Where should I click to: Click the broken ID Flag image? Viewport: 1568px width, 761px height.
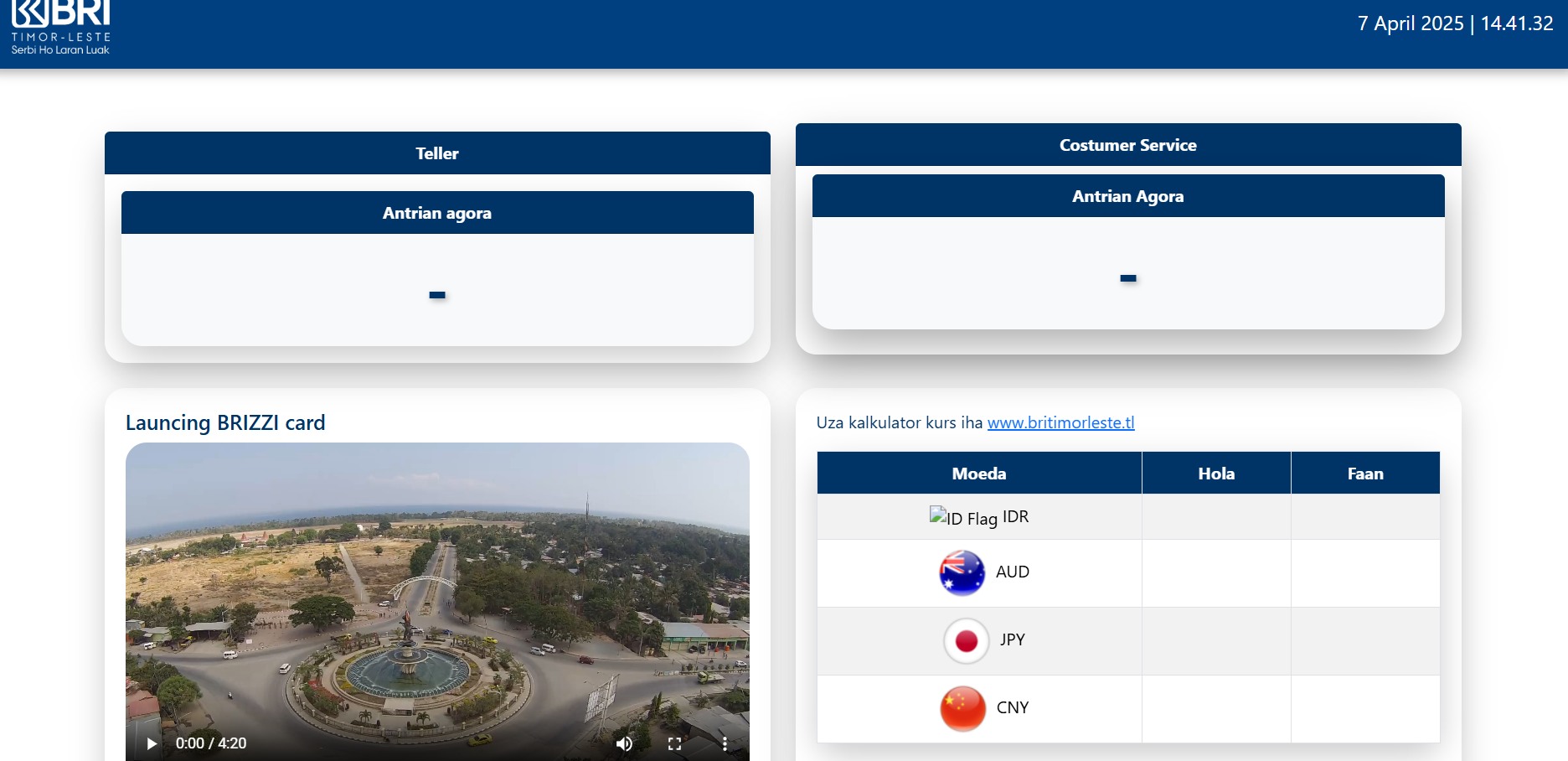963,517
